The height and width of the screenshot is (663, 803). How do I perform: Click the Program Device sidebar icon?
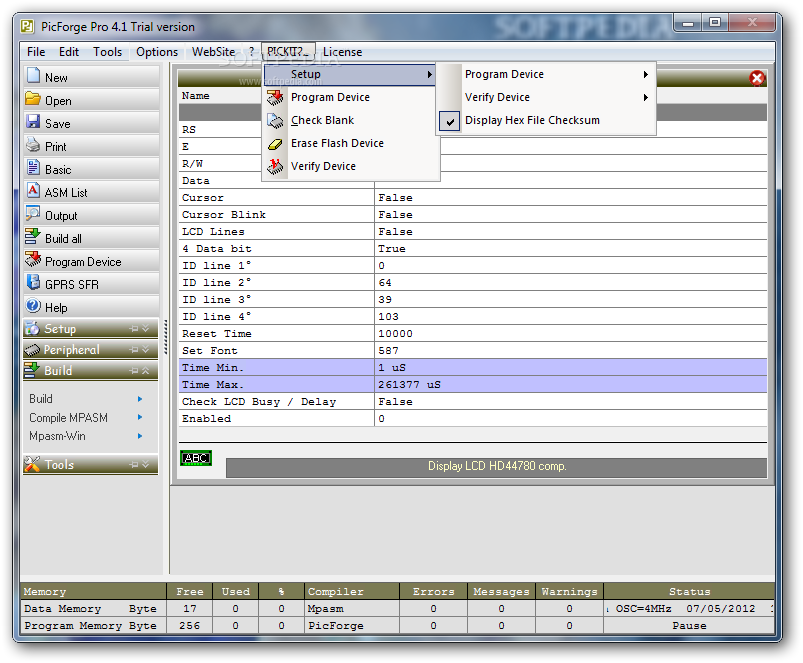click(x=33, y=259)
